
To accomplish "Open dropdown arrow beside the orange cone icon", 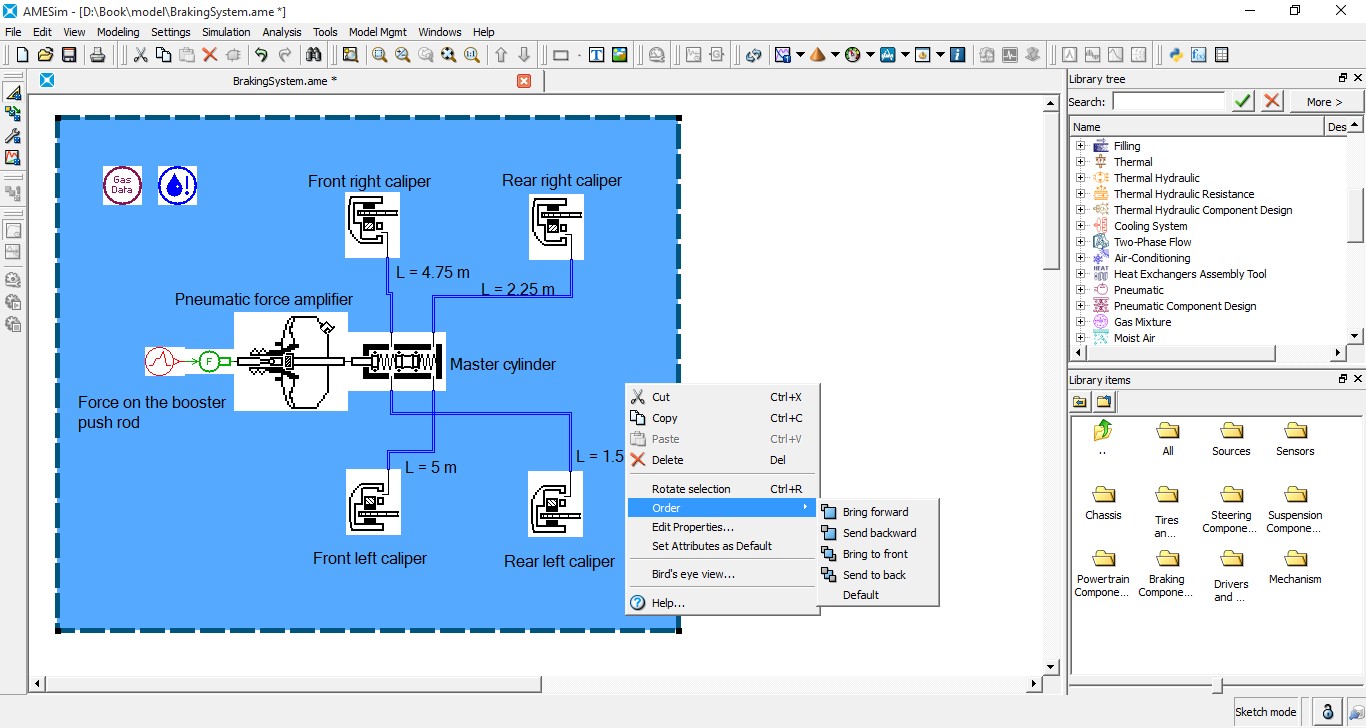I will point(835,55).
